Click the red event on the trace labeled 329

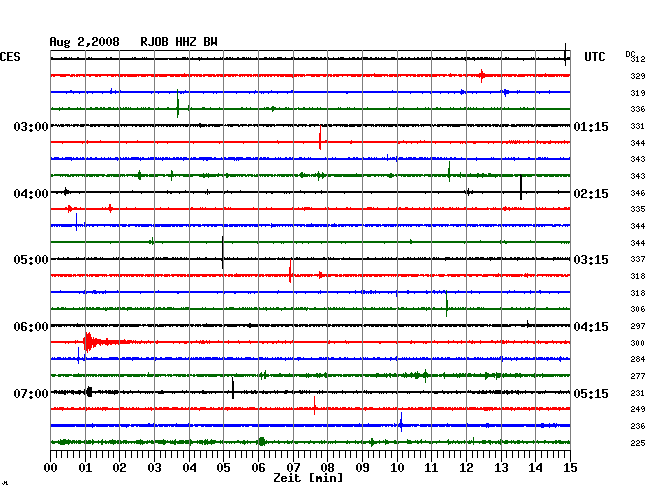481,76
